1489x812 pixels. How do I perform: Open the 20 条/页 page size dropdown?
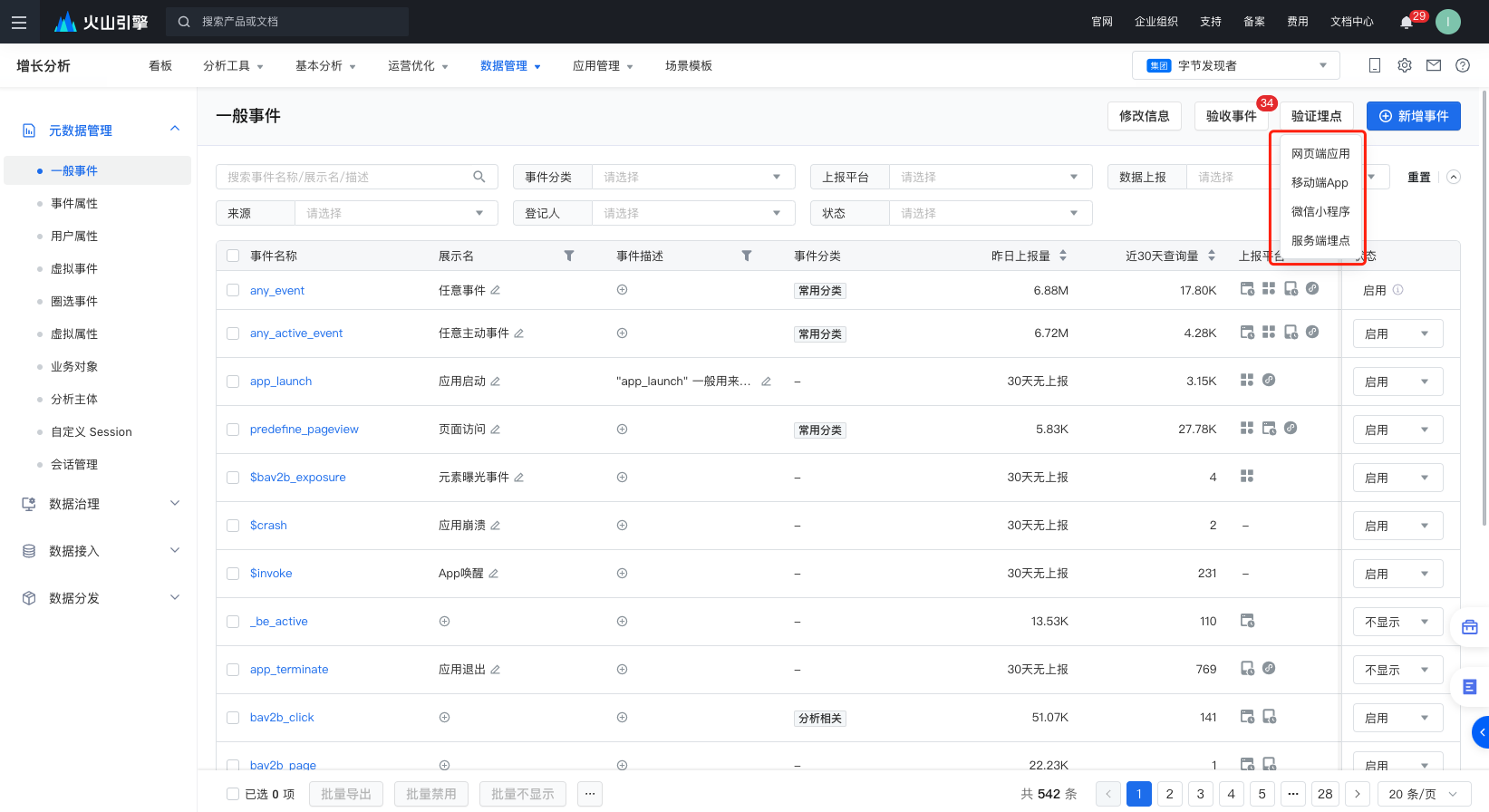[x=1424, y=794]
